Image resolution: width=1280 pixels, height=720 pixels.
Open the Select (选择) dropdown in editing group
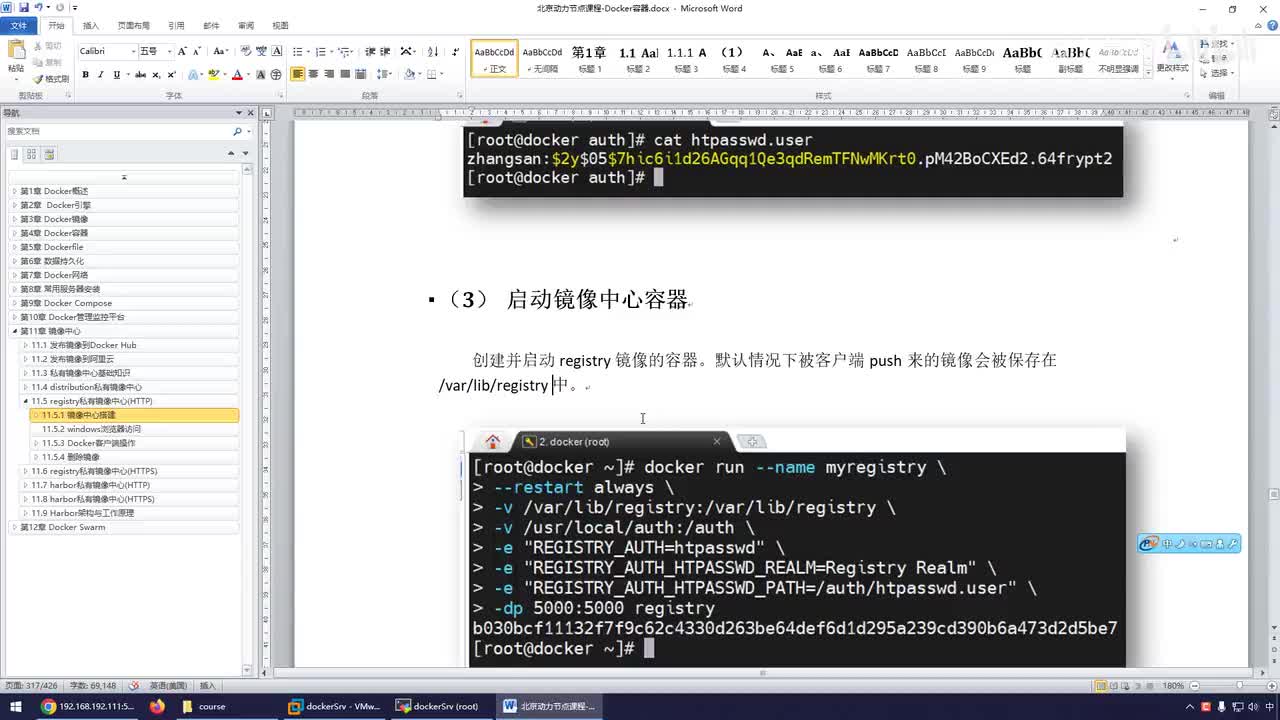point(1217,73)
